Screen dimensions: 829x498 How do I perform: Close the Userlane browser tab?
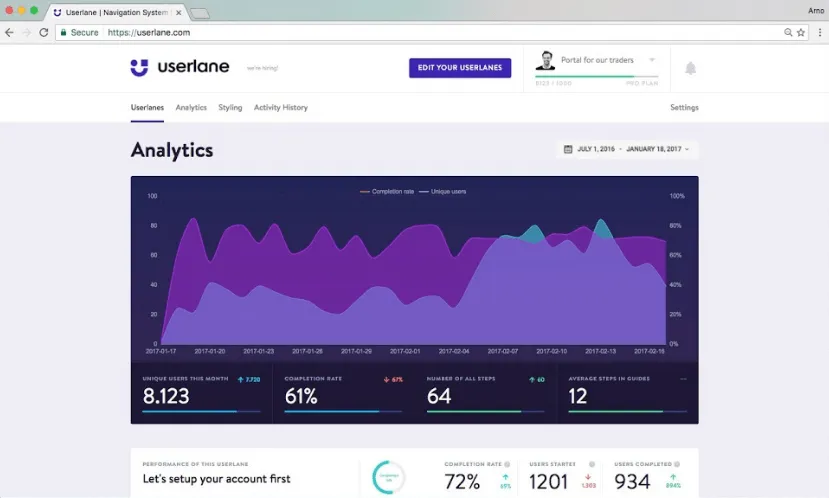pyautogui.click(x=179, y=12)
